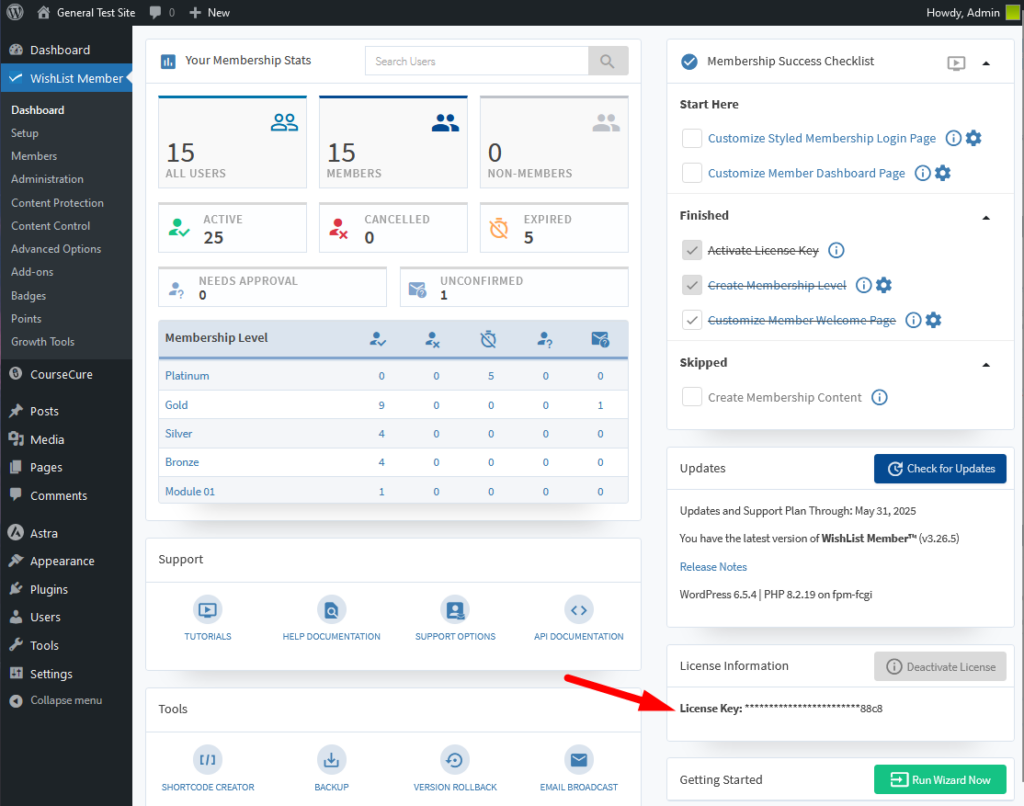Check the Customize Member Dashboard Page checkbox

[691, 173]
